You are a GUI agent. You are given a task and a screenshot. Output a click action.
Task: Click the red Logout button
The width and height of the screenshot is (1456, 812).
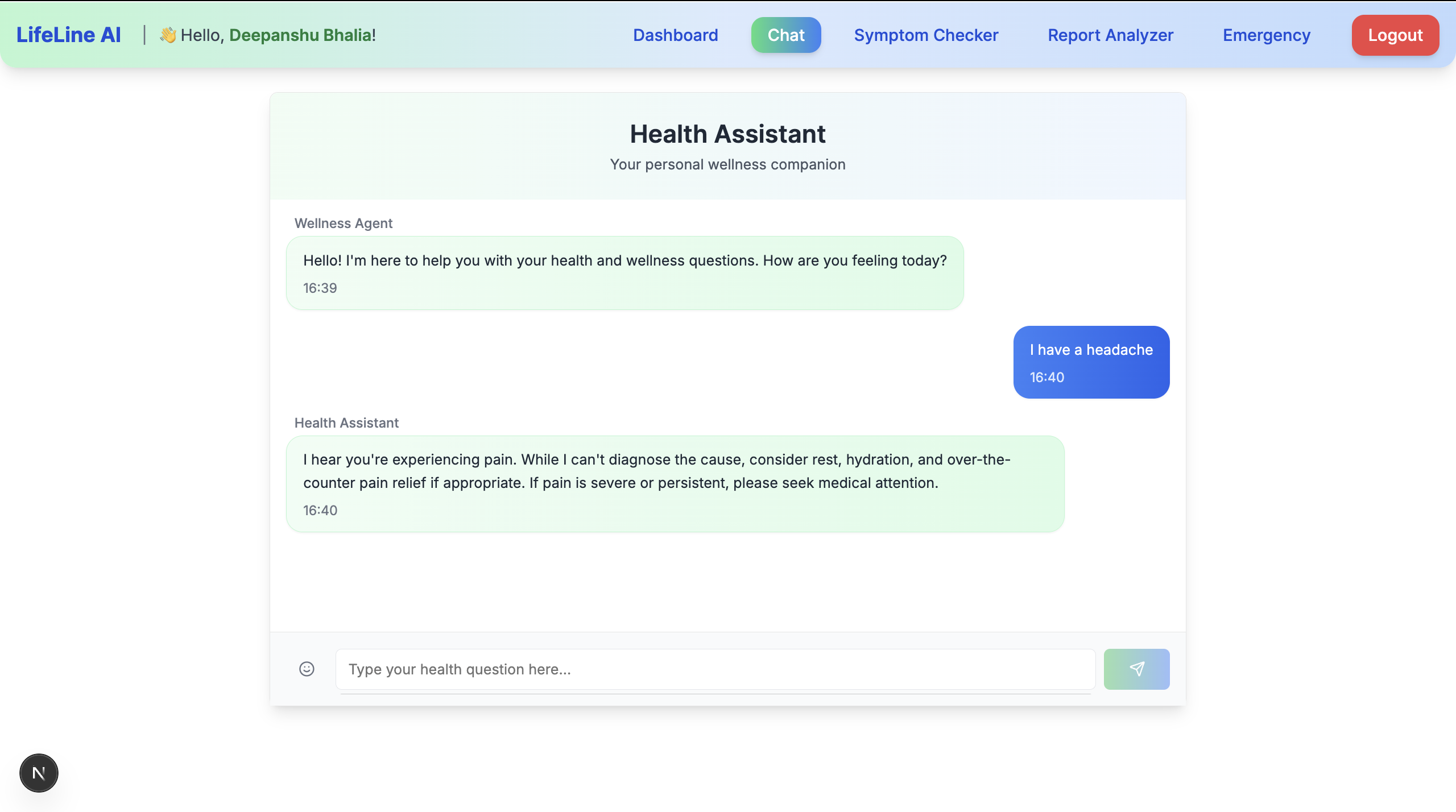pos(1395,35)
